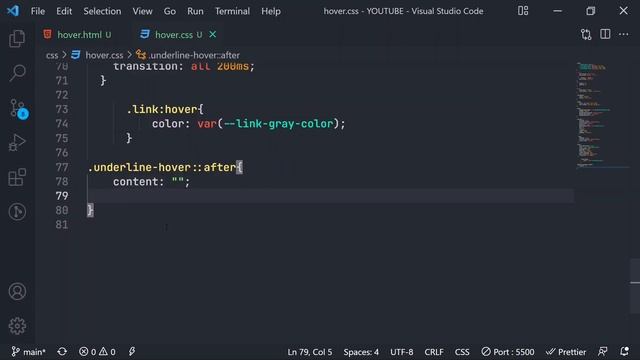Click the vertical scrollbar slider
Viewport: 640px width, 360px height.
635,286
